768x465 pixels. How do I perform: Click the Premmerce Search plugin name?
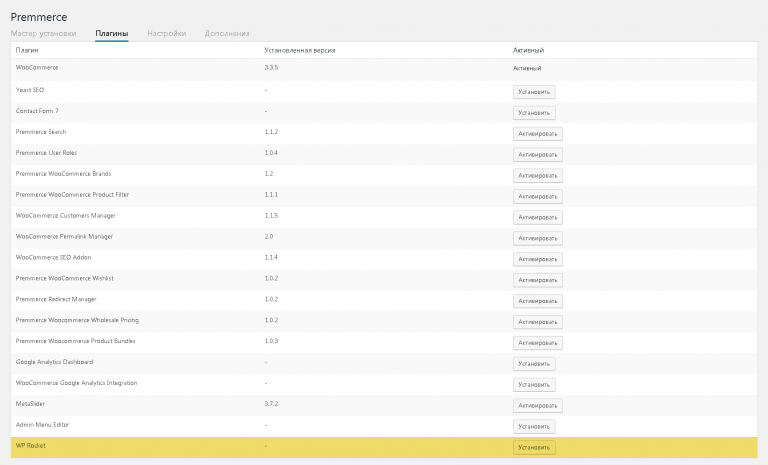point(41,132)
